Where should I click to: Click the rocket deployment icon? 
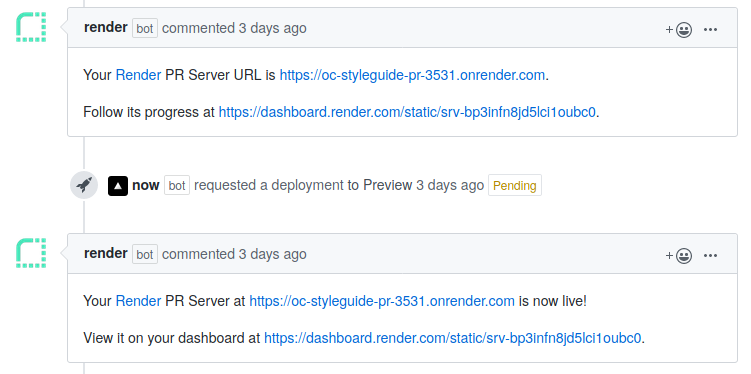(84, 185)
